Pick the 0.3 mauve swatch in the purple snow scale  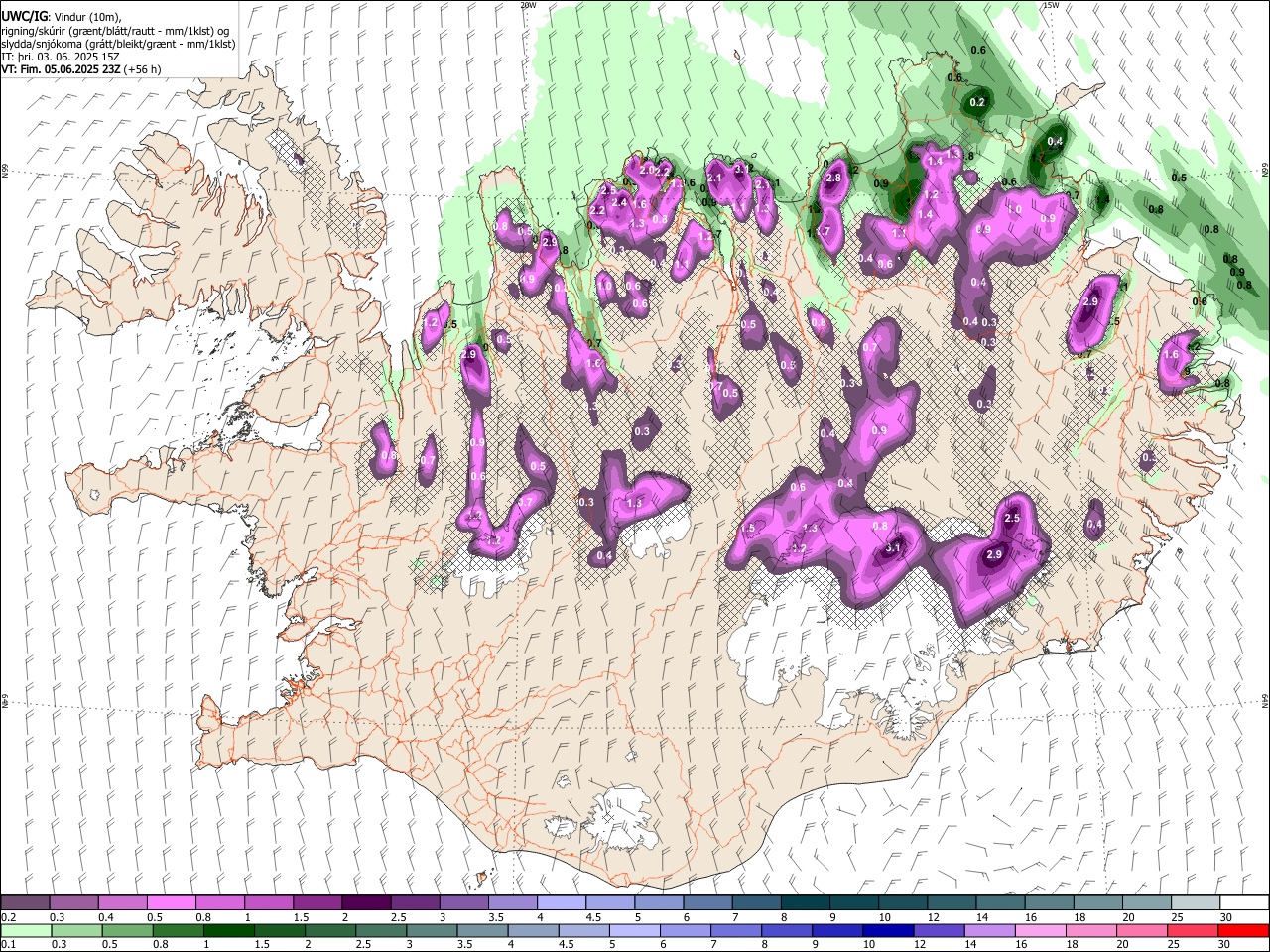(74, 903)
